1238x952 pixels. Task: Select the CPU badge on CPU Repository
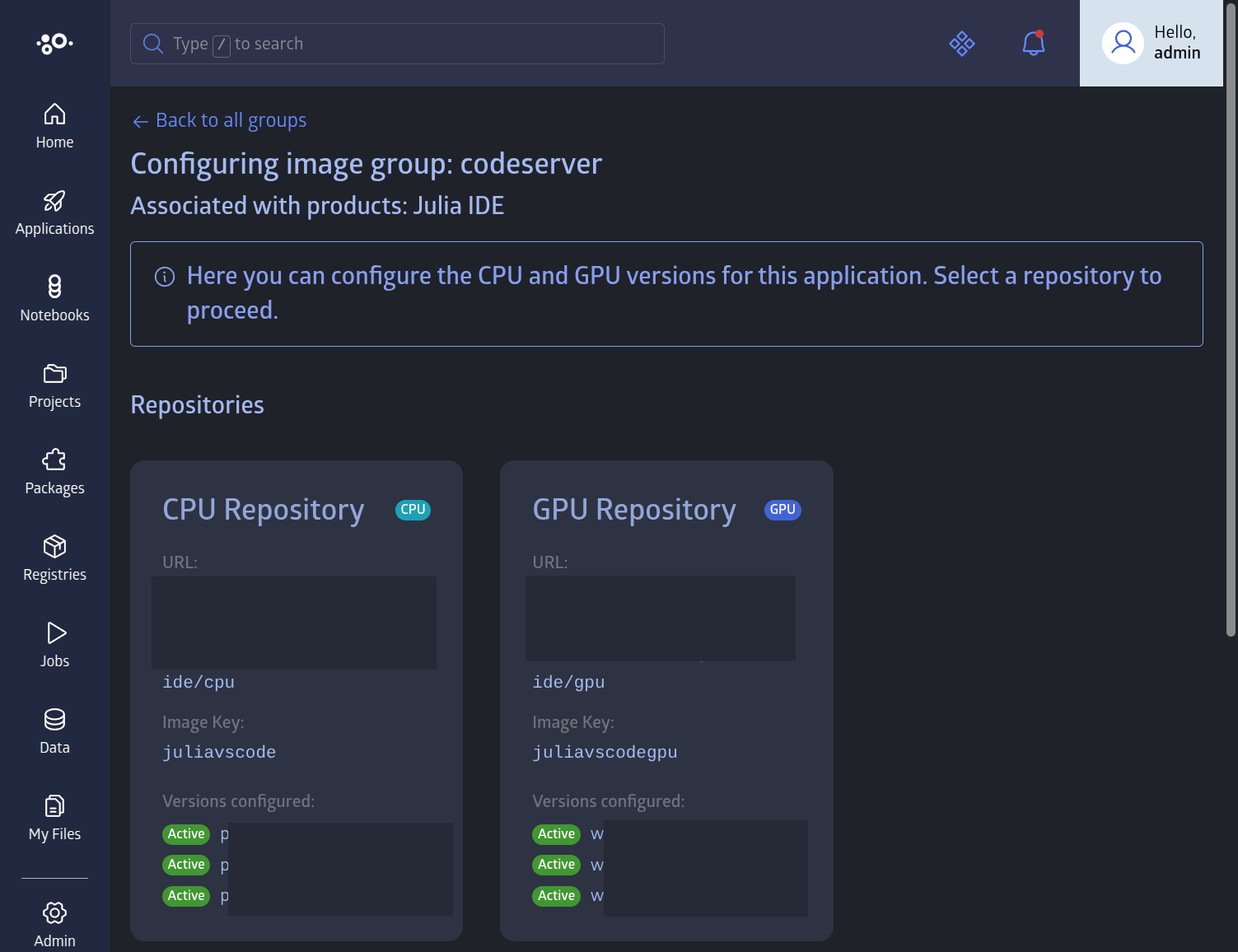(x=412, y=510)
